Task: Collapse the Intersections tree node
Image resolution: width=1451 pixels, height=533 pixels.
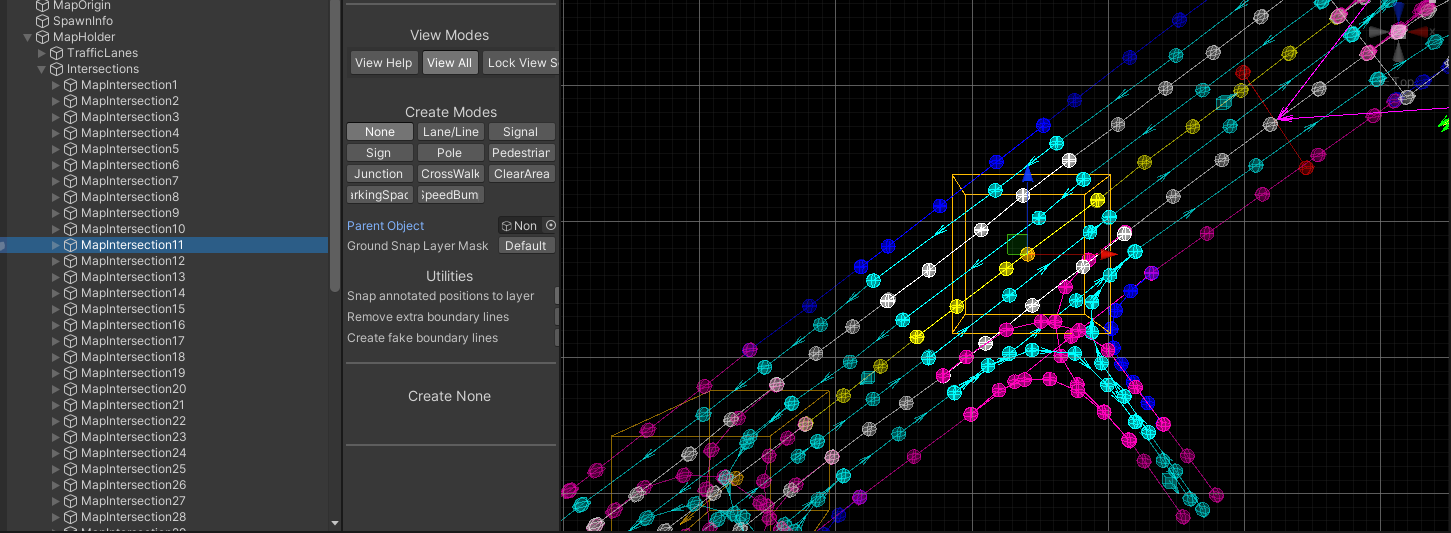Action: (x=42, y=69)
